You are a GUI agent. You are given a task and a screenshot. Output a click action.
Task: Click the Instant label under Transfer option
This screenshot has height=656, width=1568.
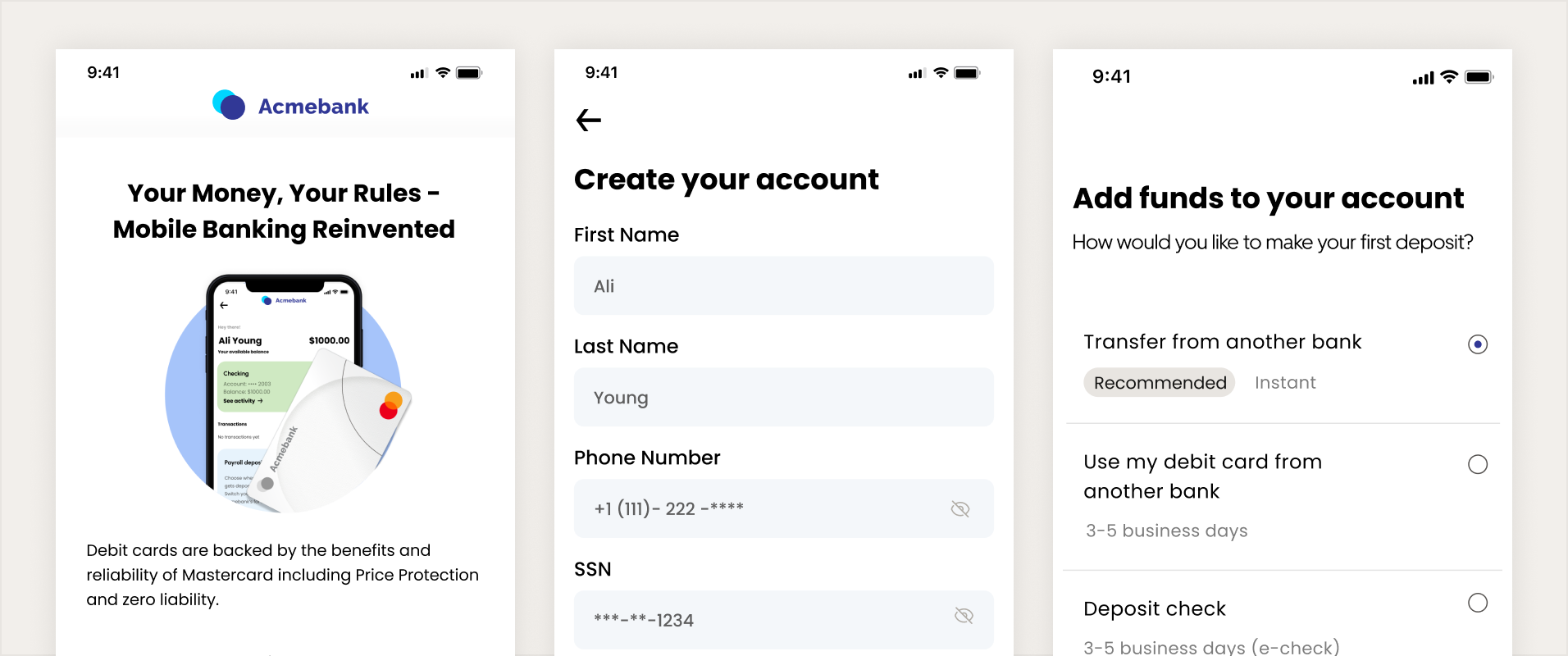pos(1284,383)
